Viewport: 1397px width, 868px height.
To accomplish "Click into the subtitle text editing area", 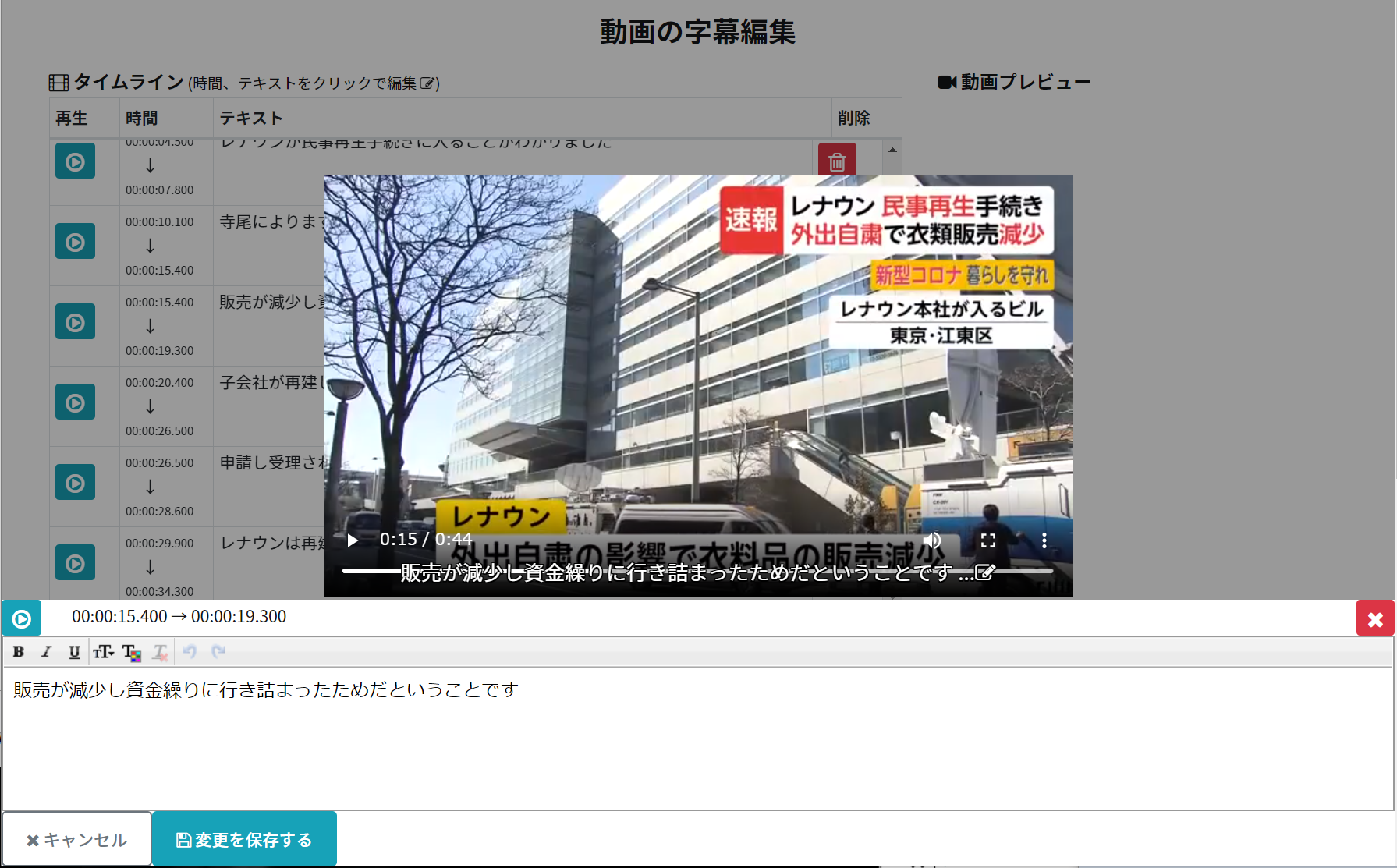I will pos(698,738).
